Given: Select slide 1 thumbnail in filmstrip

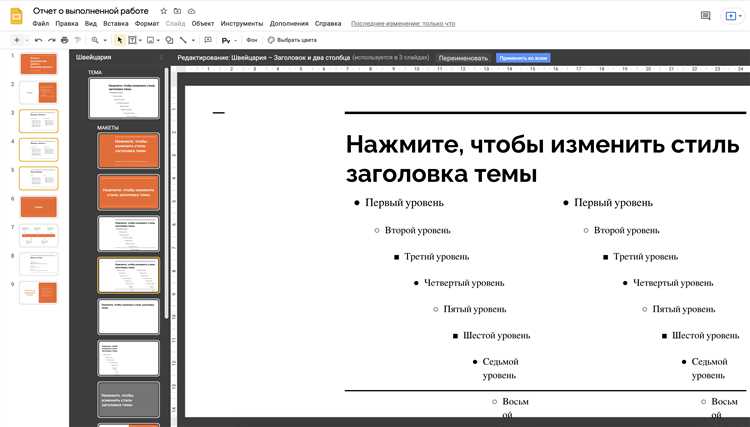Looking at the screenshot, I should [38, 64].
